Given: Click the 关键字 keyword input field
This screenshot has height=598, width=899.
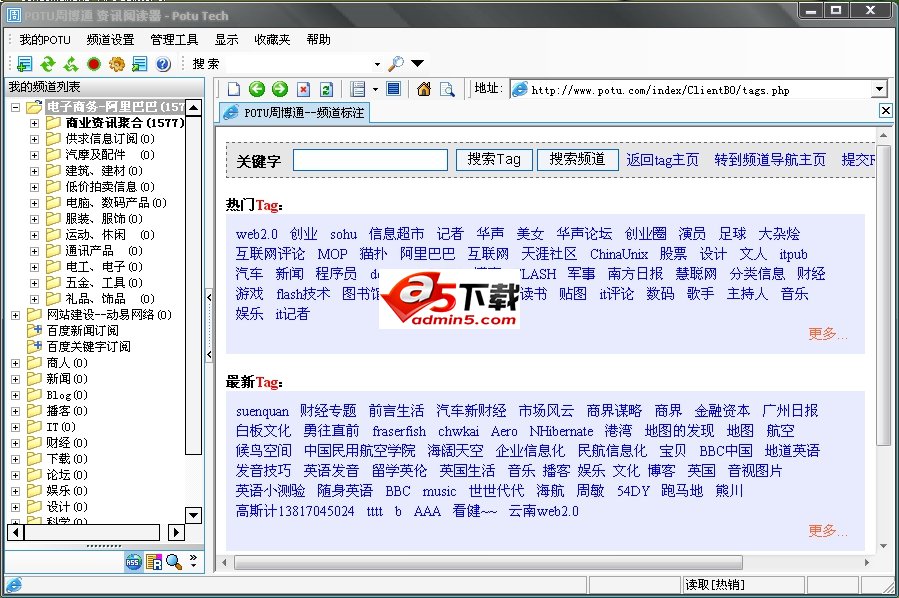Looking at the screenshot, I should 370,160.
